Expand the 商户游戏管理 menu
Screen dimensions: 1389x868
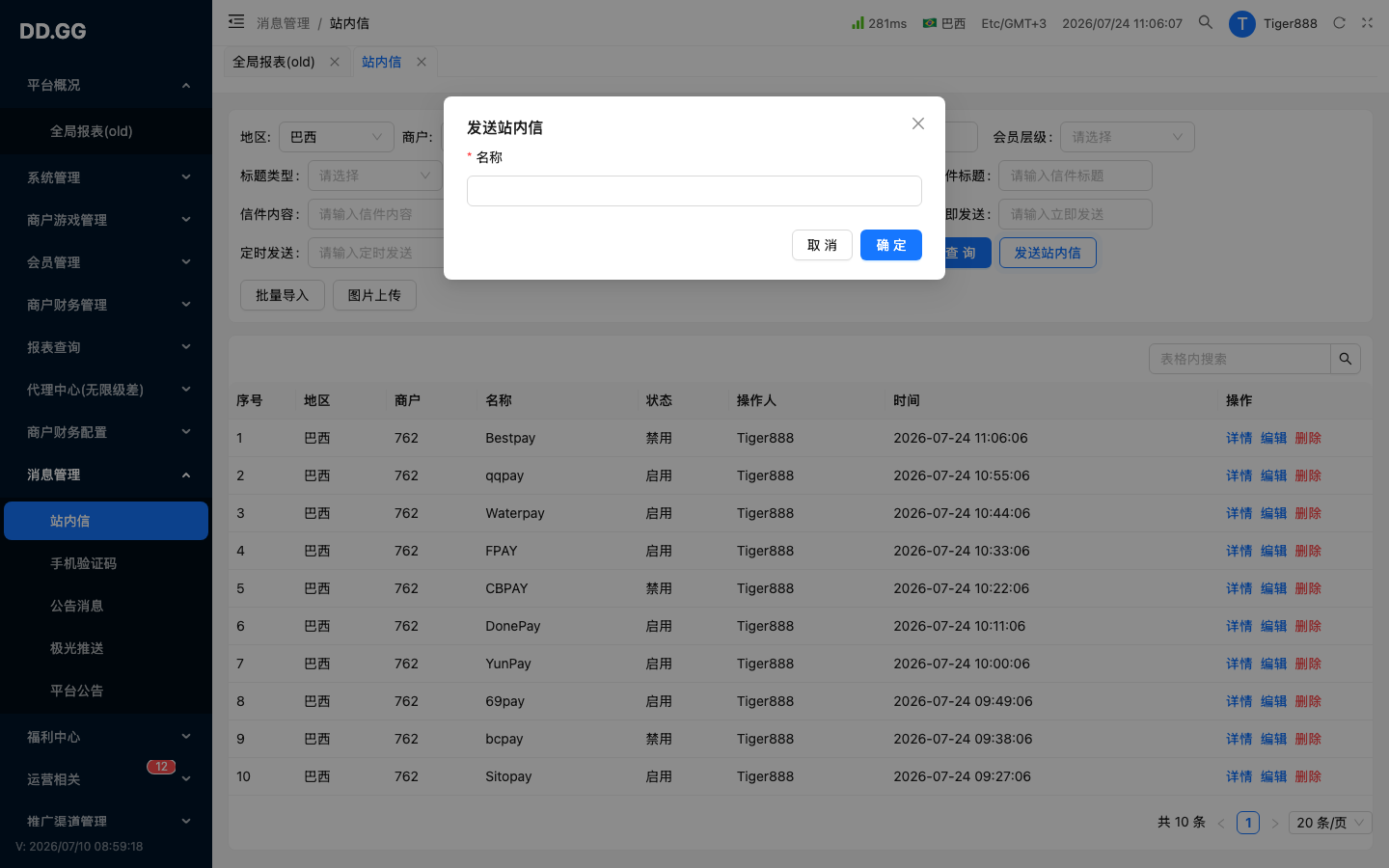coord(106,220)
